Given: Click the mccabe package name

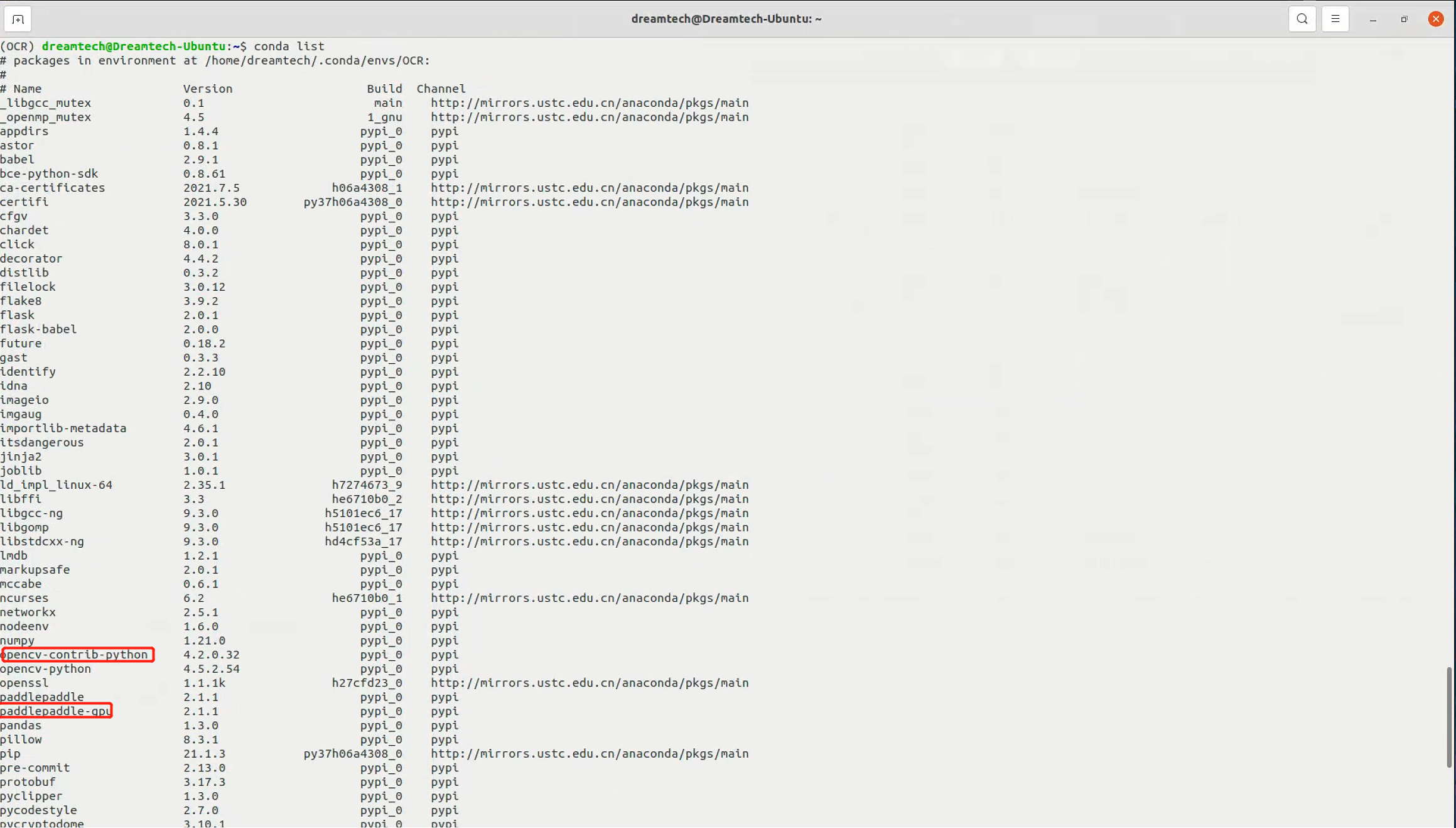Looking at the screenshot, I should (21, 584).
